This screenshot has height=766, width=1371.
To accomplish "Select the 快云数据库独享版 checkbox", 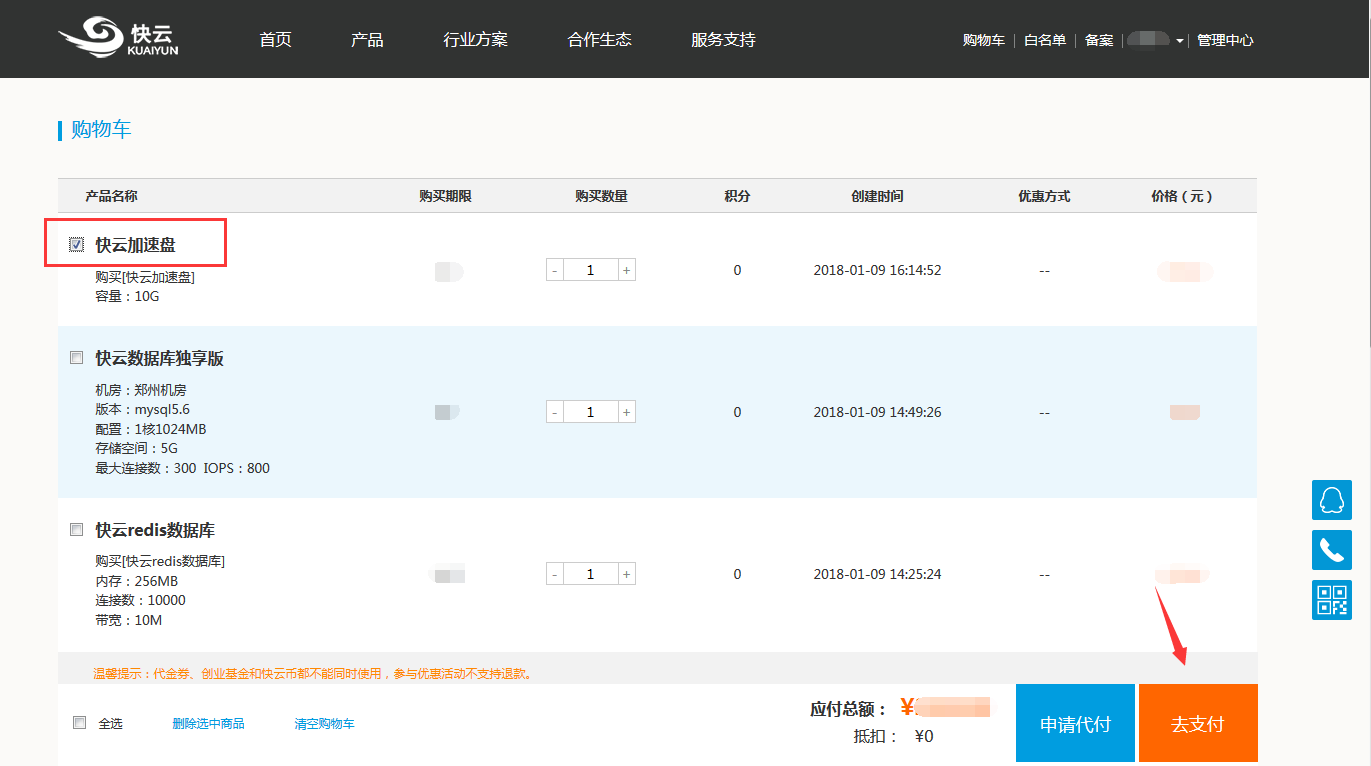I will coord(77,358).
